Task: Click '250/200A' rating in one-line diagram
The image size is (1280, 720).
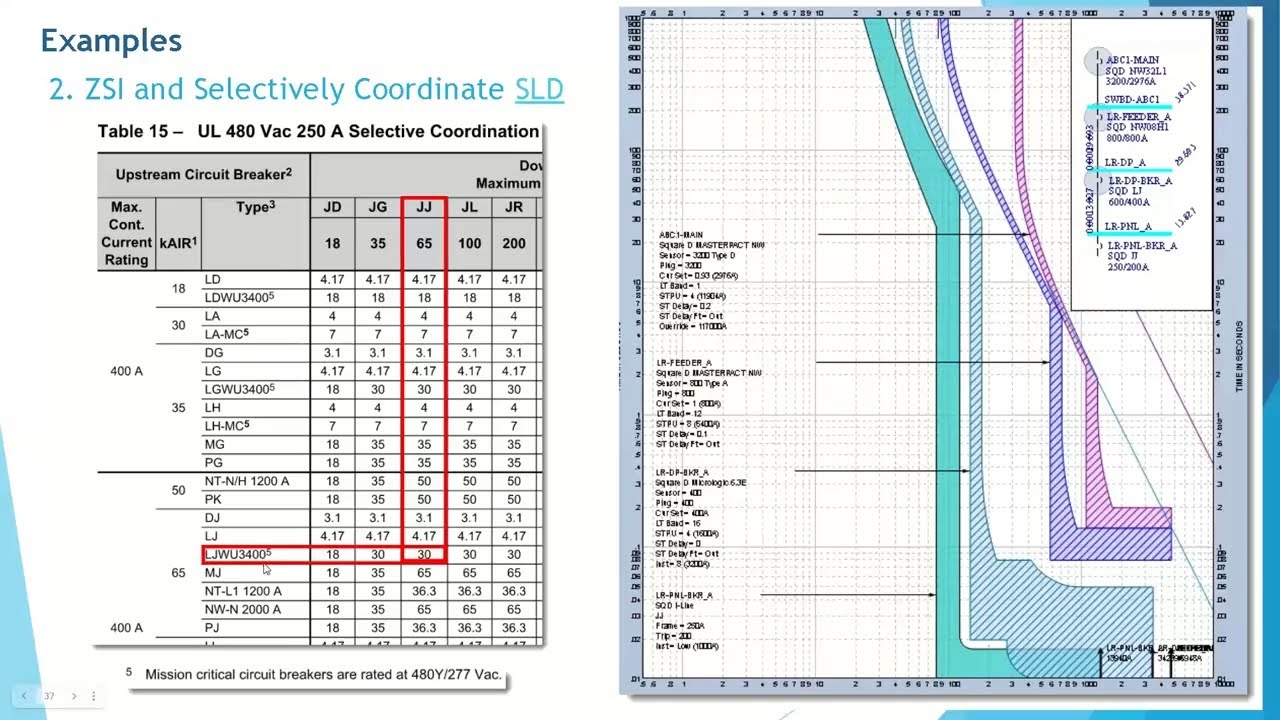Action: pyautogui.click(x=1127, y=267)
